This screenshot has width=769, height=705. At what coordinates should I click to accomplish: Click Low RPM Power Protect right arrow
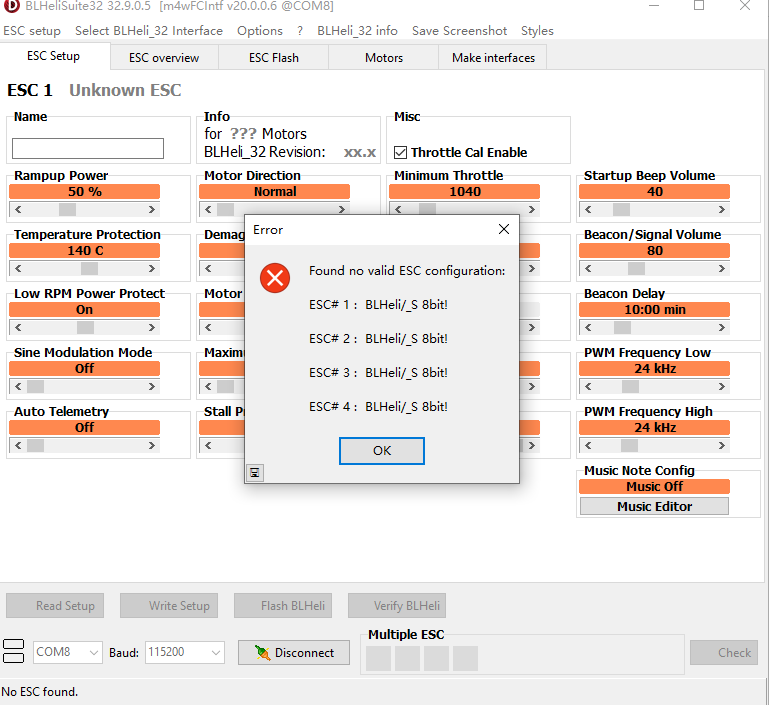pyautogui.click(x=152, y=327)
